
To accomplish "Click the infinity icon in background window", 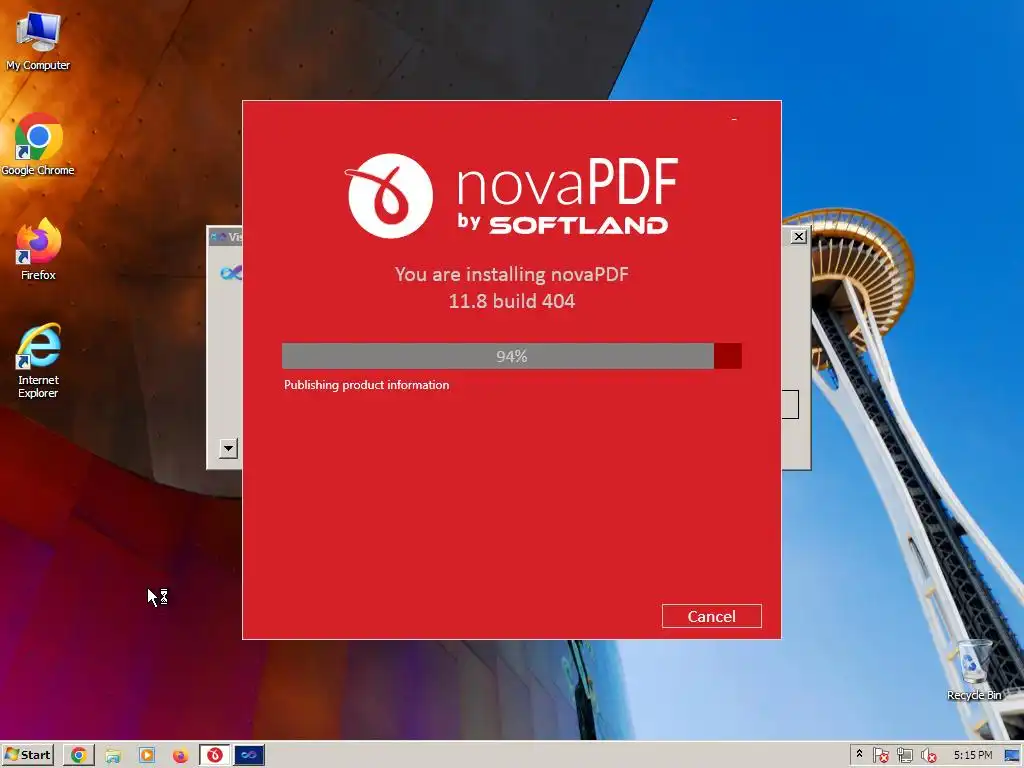I will pos(231,272).
